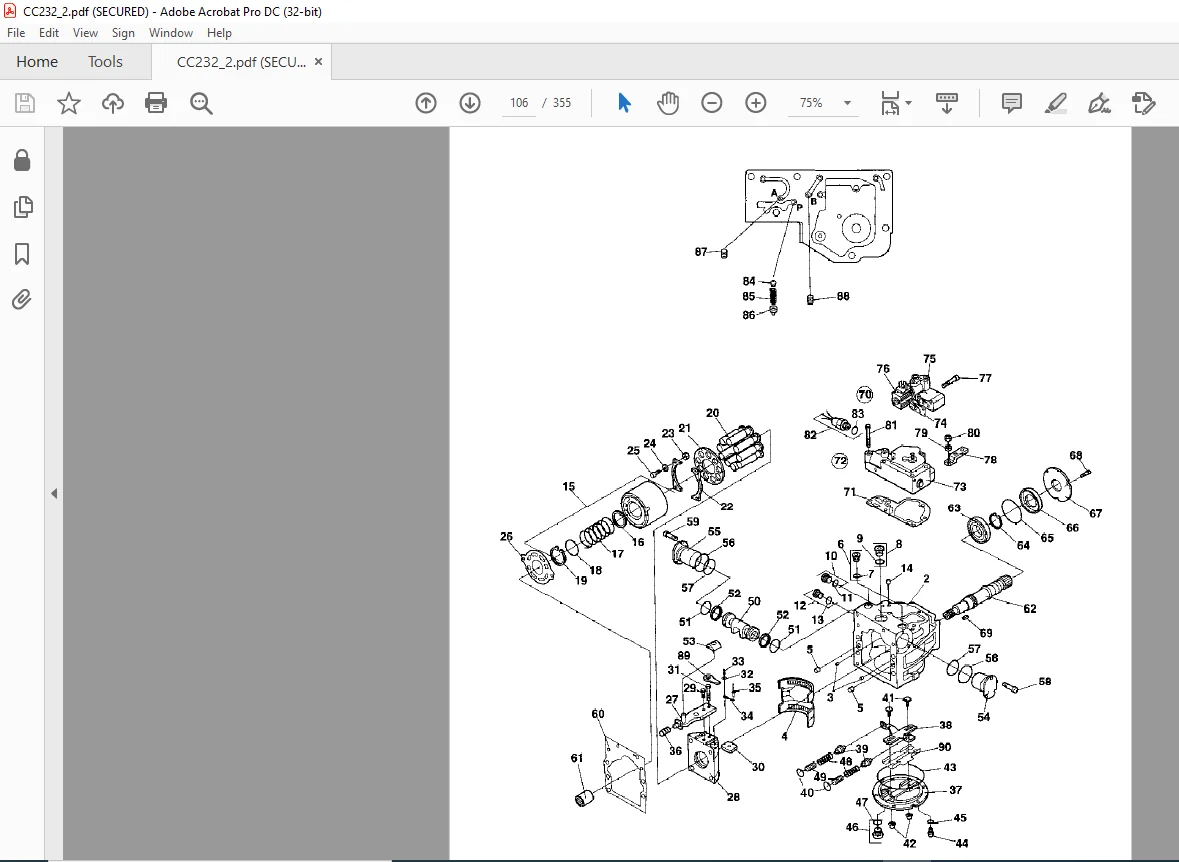Screen dimensions: 1179x862
Task: Click part label 77 on diagram
Action: 985,378
